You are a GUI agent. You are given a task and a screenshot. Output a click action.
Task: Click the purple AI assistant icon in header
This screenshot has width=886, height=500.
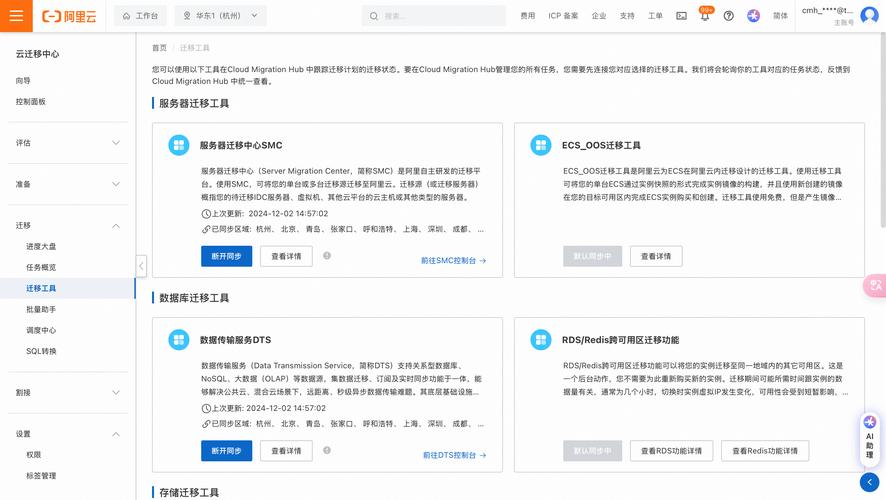[x=753, y=16]
